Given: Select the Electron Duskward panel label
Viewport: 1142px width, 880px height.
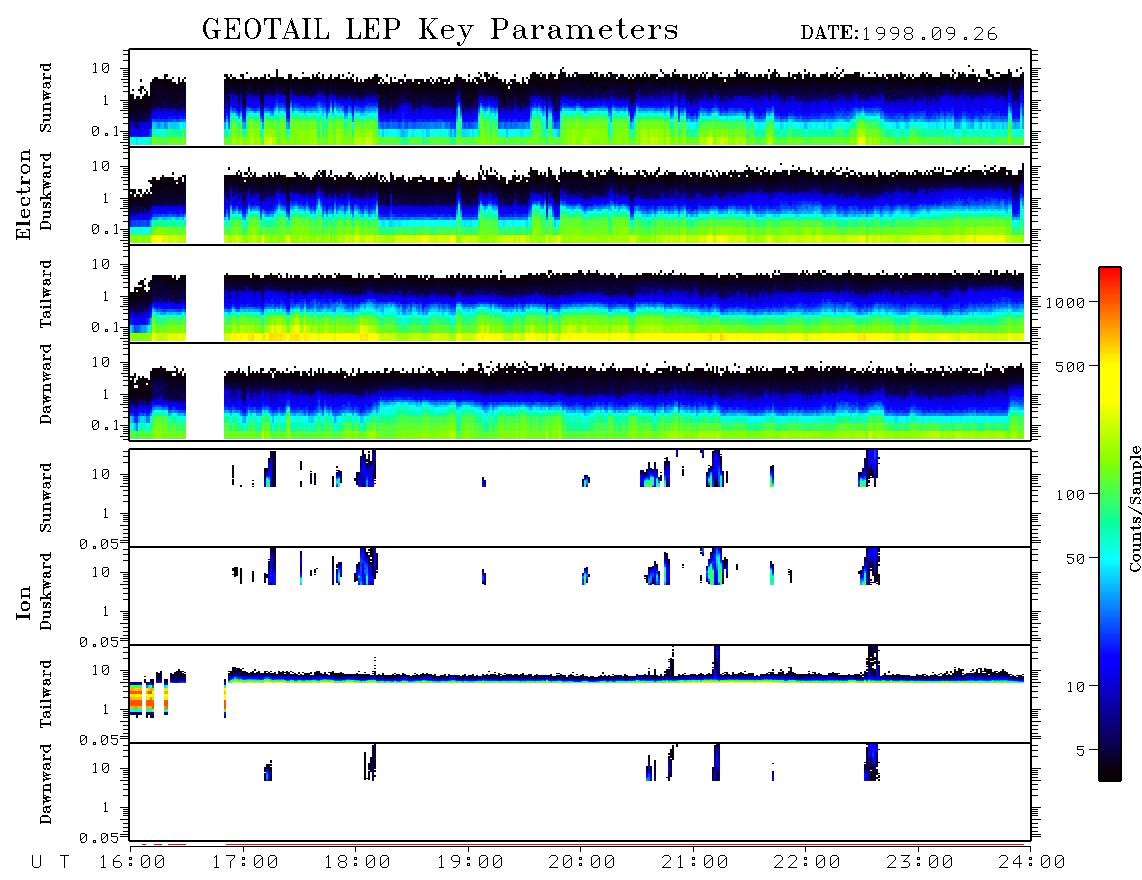Looking at the screenshot, I should point(46,191).
